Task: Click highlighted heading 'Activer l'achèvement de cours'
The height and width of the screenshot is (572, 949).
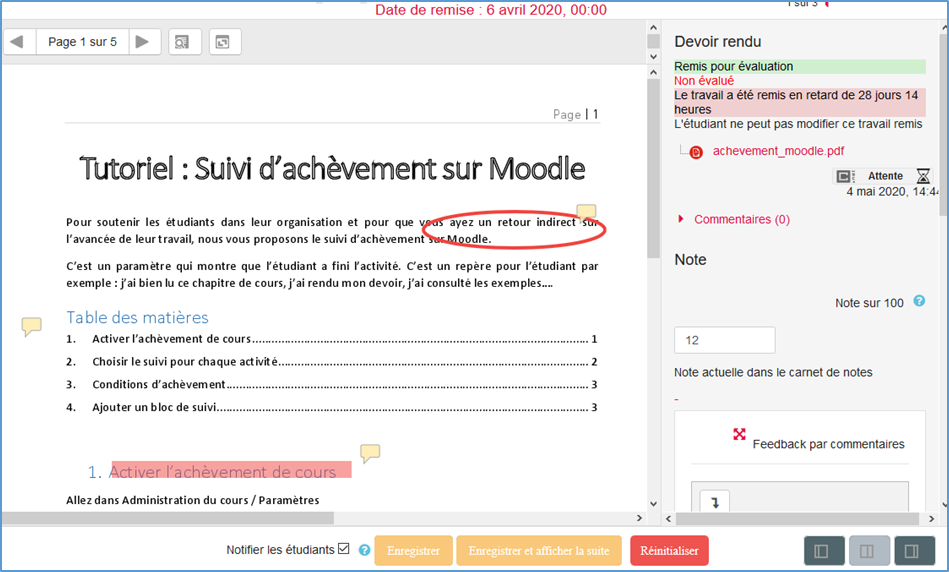Action: click(222, 472)
